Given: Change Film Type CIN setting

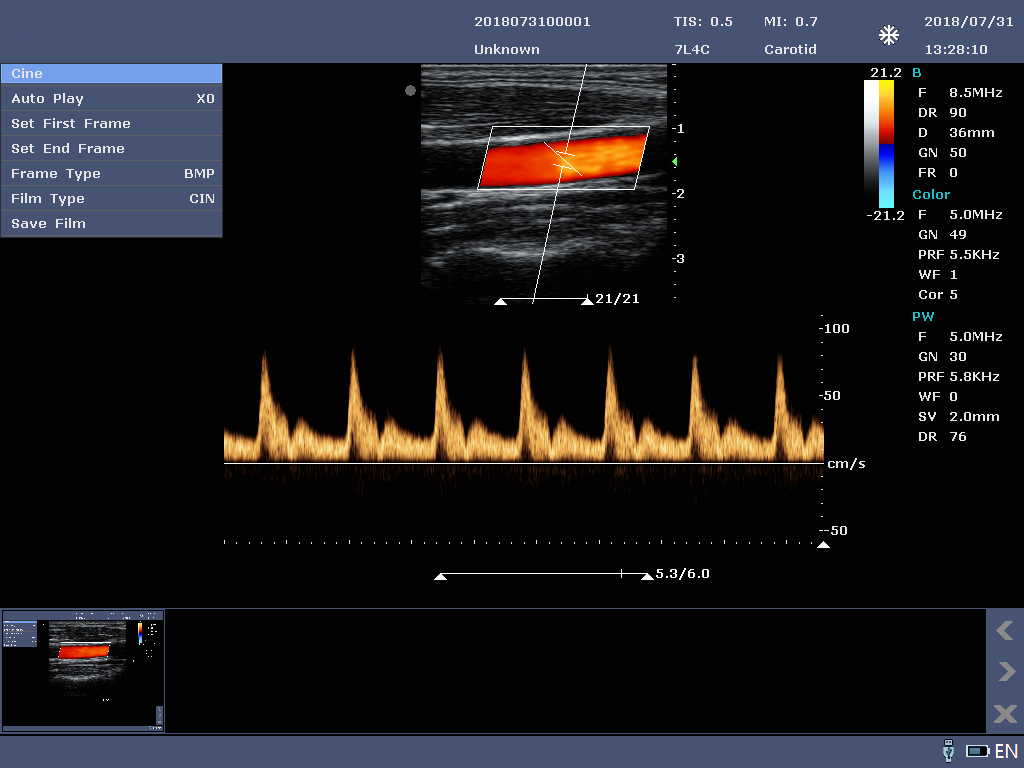Looking at the screenshot, I should point(111,199).
